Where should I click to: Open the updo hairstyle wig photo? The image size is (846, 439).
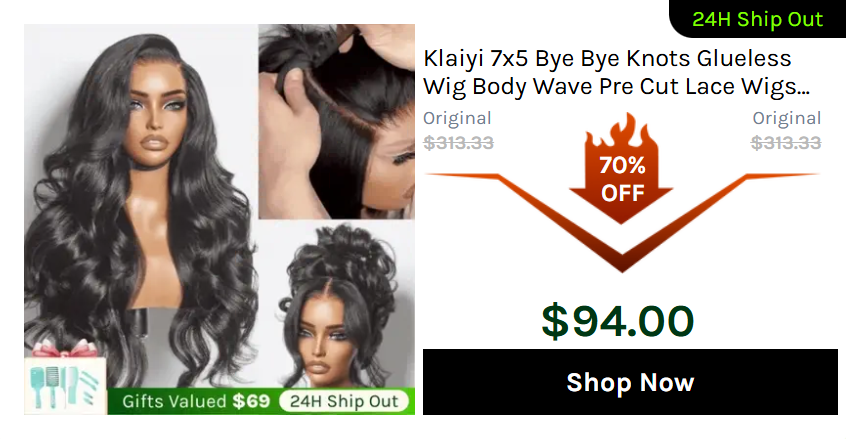[337, 305]
